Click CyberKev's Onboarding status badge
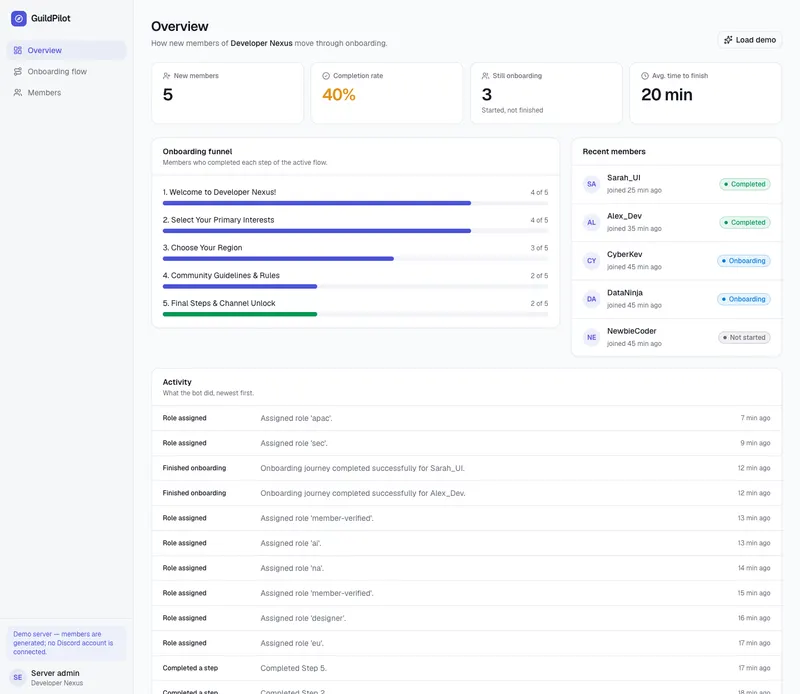Image resolution: width=800 pixels, height=694 pixels. pyautogui.click(x=744, y=261)
